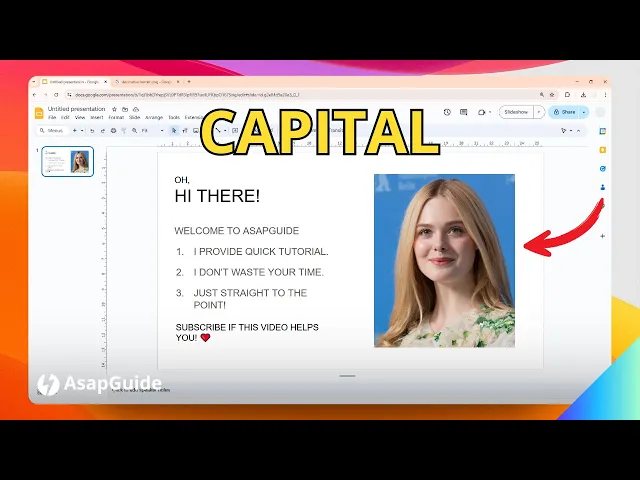640x480 pixels.
Task: Click the Slideshow button
Action: (x=516, y=112)
